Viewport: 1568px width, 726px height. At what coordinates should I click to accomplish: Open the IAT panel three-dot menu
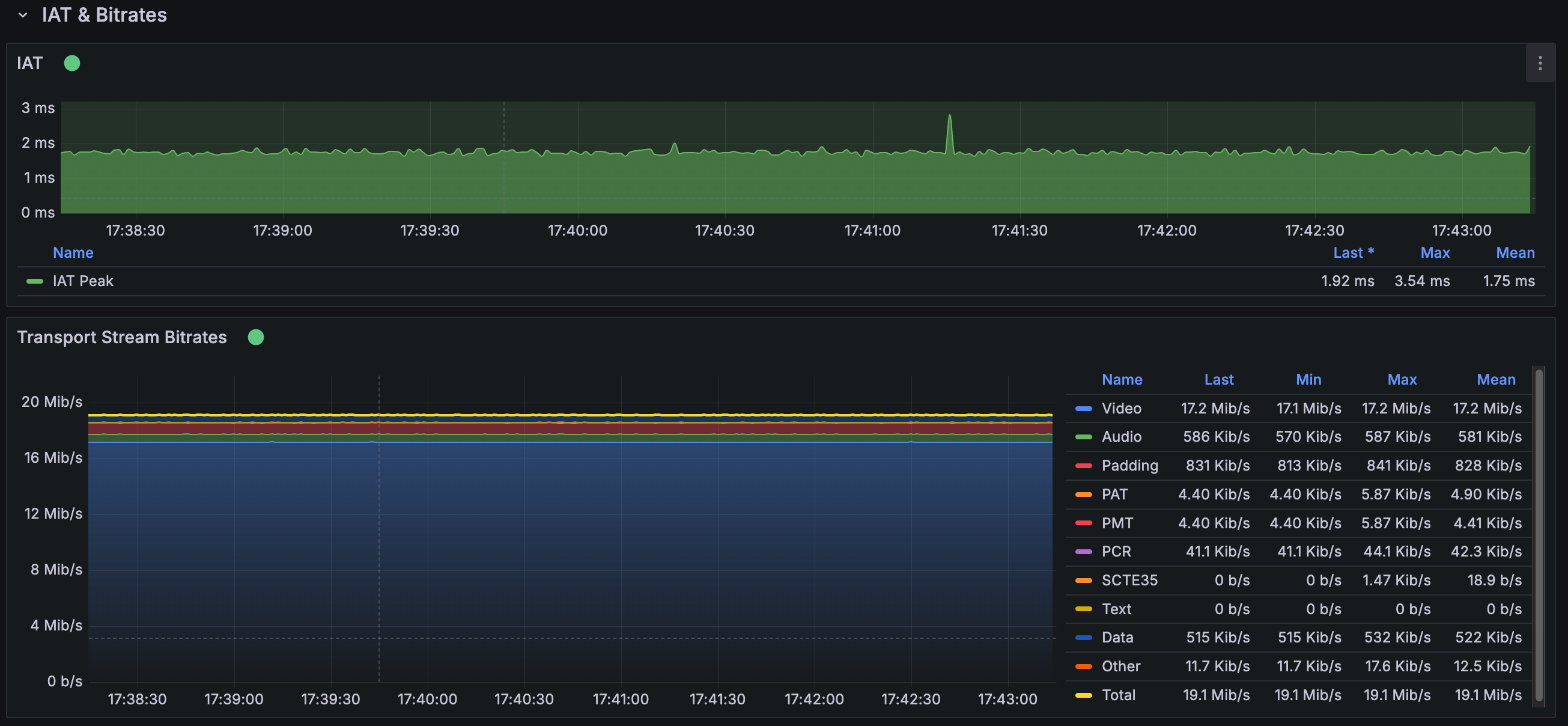[x=1539, y=63]
